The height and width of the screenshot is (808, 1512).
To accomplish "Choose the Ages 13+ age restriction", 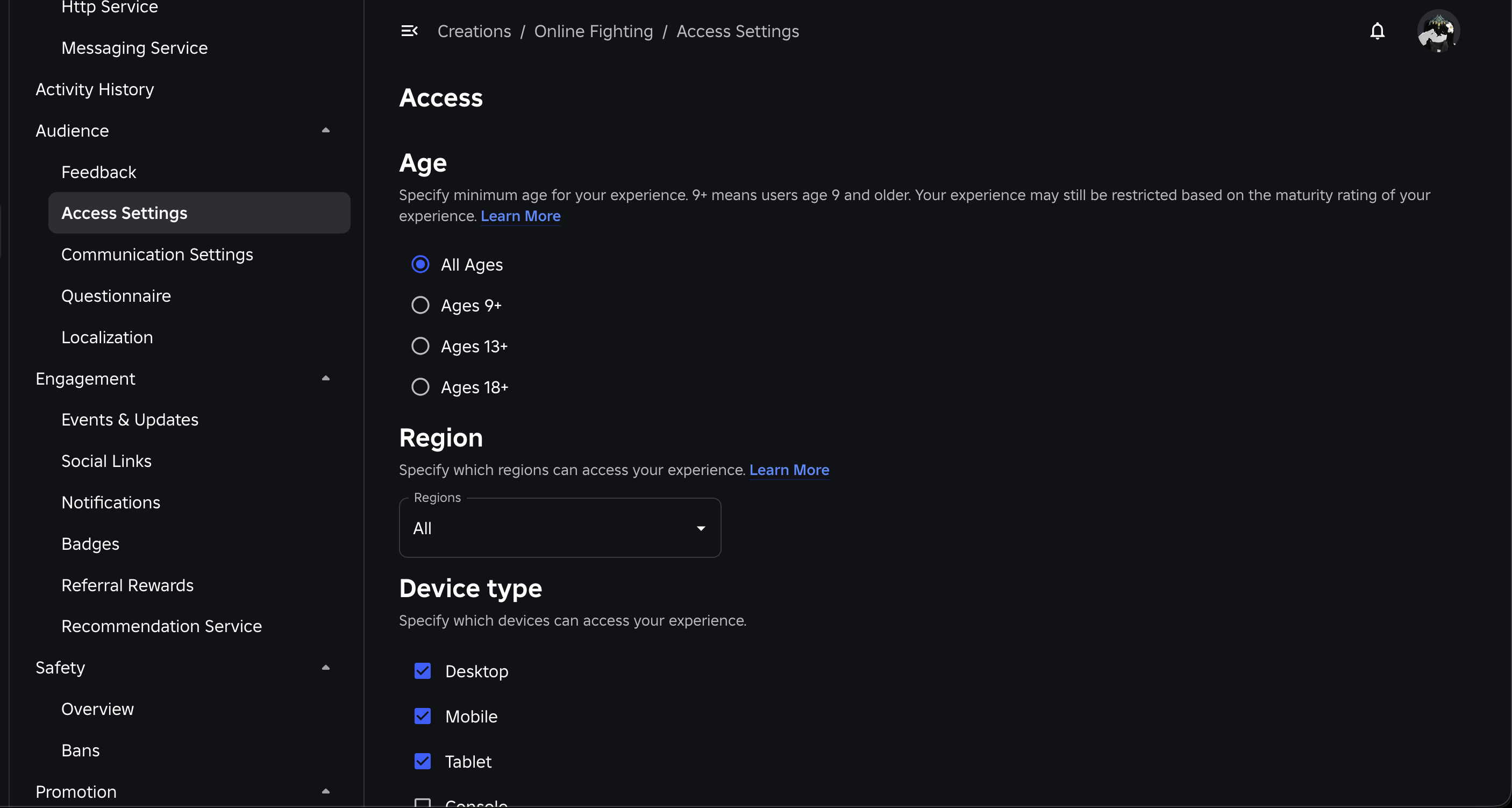I will tap(420, 346).
